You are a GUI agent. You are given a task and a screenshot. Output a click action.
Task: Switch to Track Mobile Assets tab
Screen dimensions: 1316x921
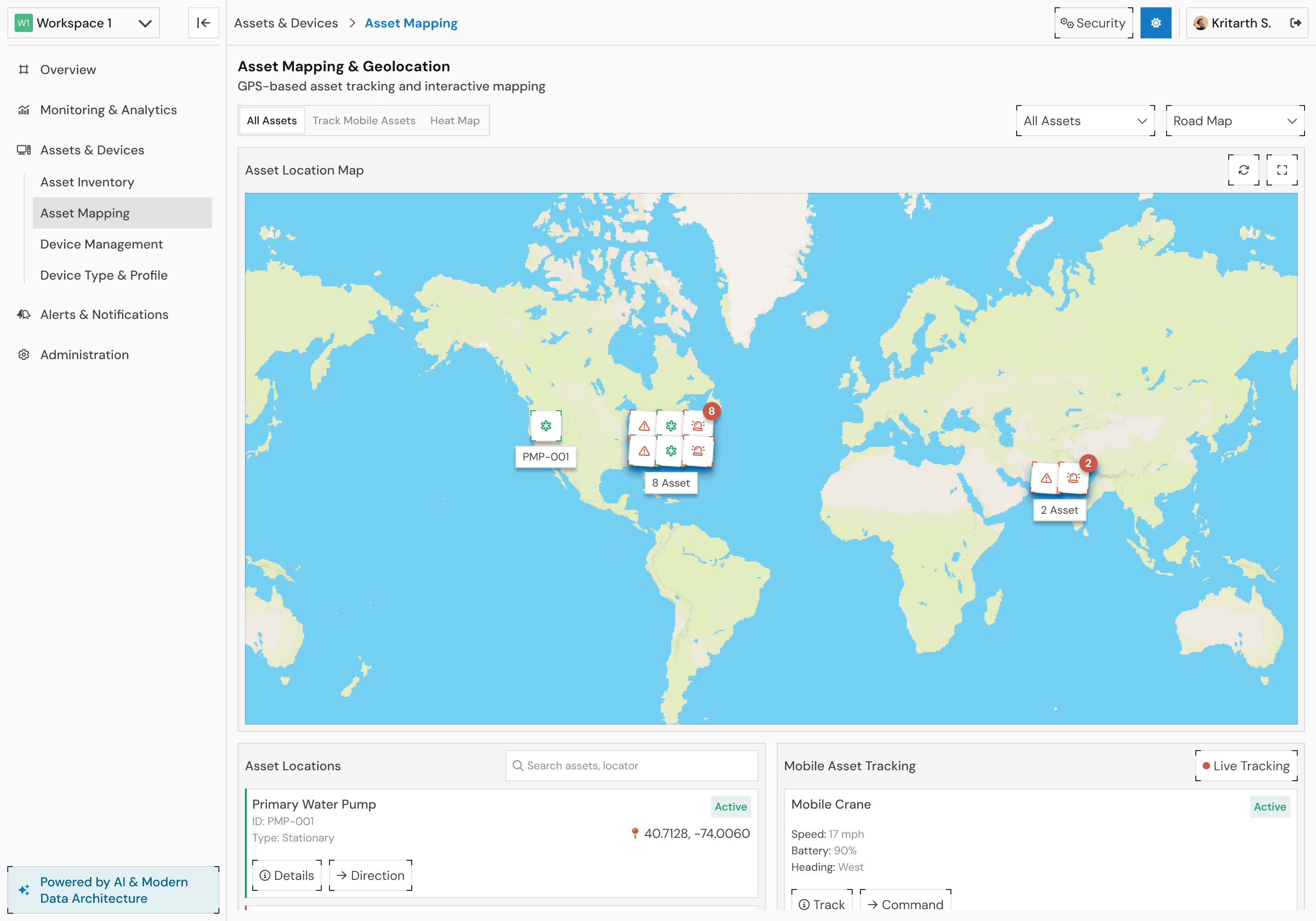[x=364, y=120]
